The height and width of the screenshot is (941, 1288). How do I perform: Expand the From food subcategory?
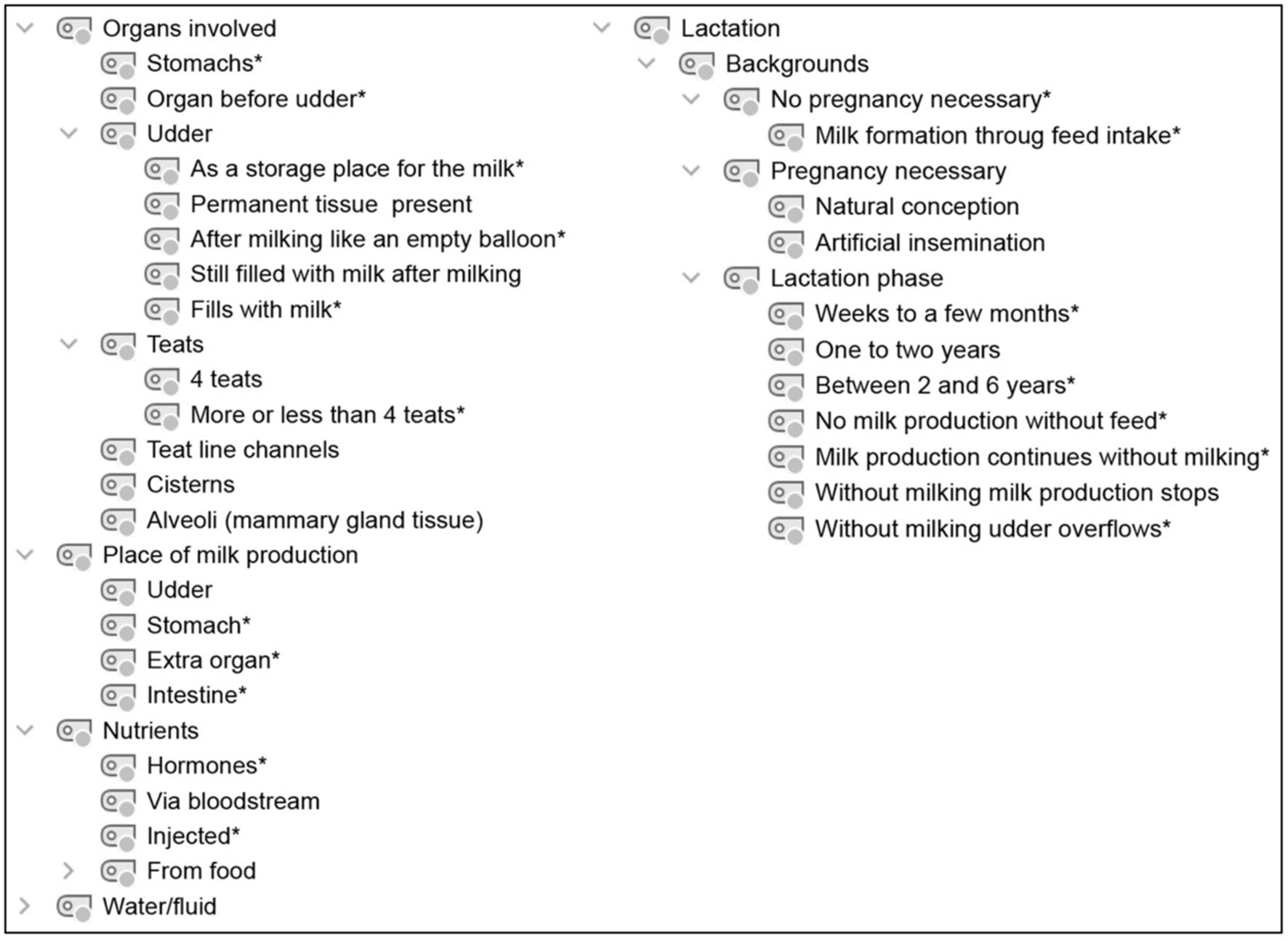coord(68,870)
